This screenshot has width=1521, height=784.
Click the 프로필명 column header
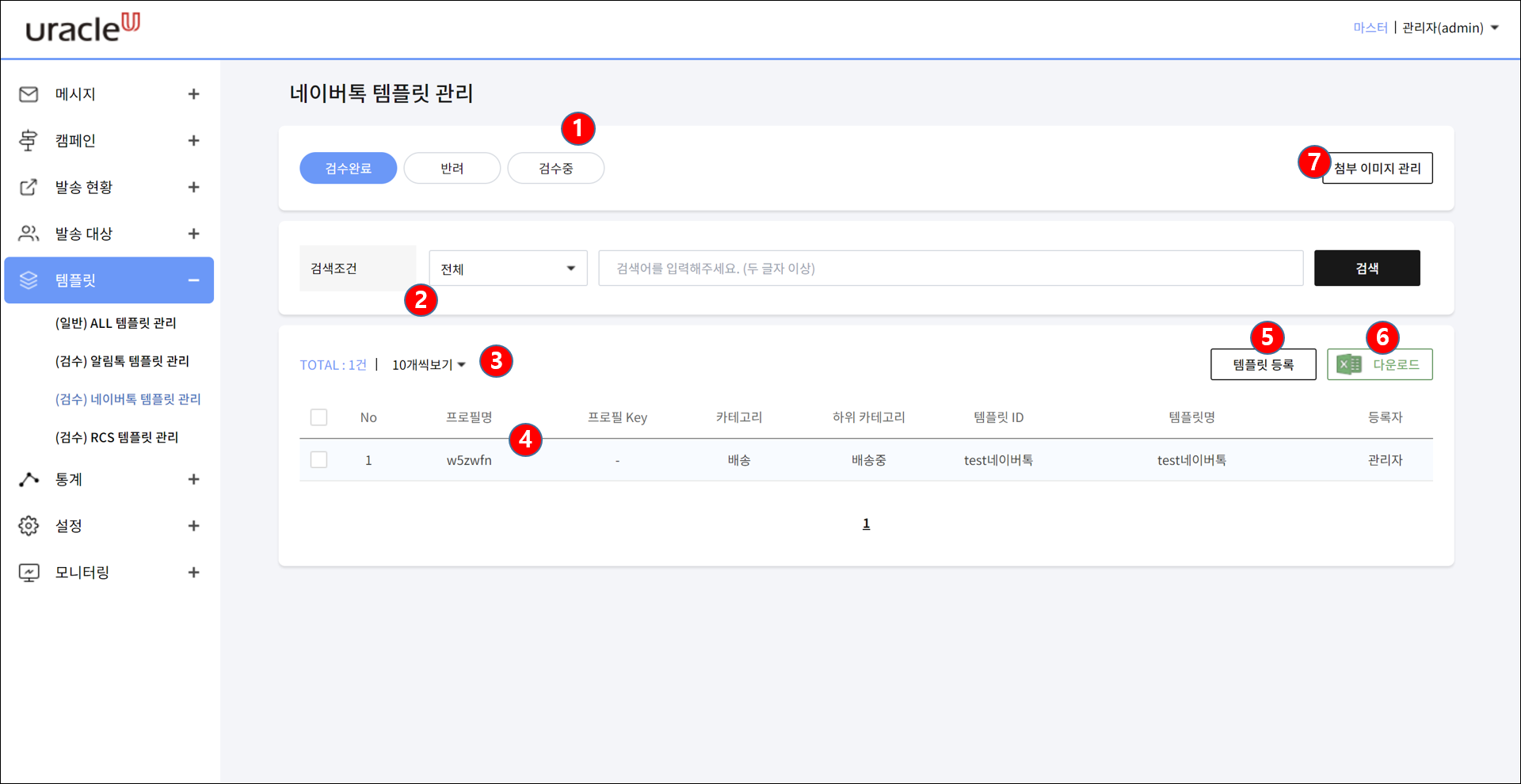[x=469, y=417]
